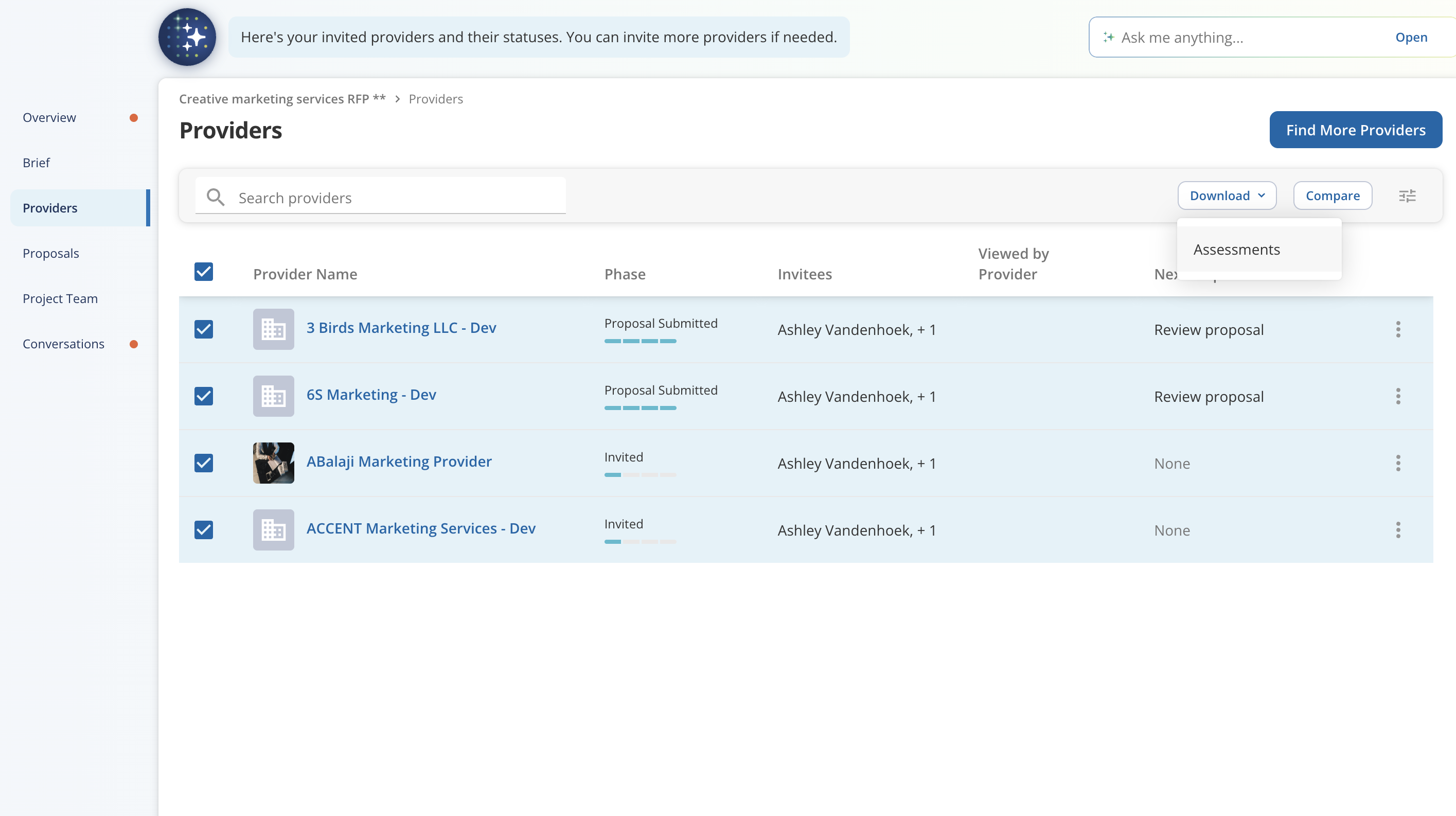Toggle the select-all providers checkbox
Screen dimensions: 1456x816
pos(203,272)
